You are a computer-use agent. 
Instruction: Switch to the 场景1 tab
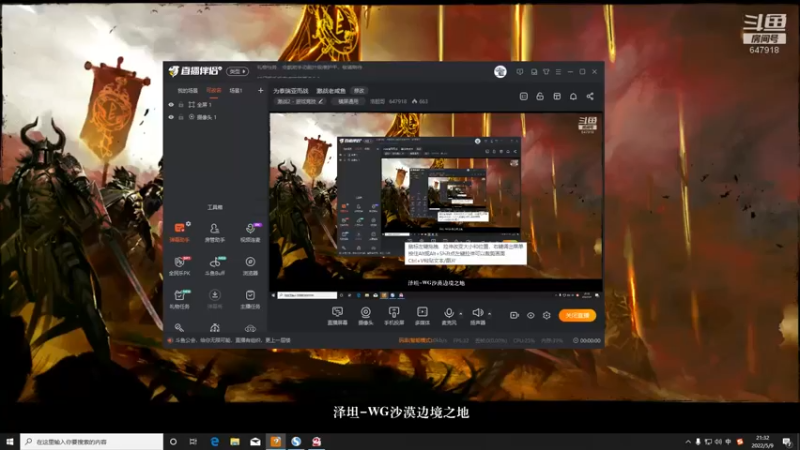click(236, 90)
